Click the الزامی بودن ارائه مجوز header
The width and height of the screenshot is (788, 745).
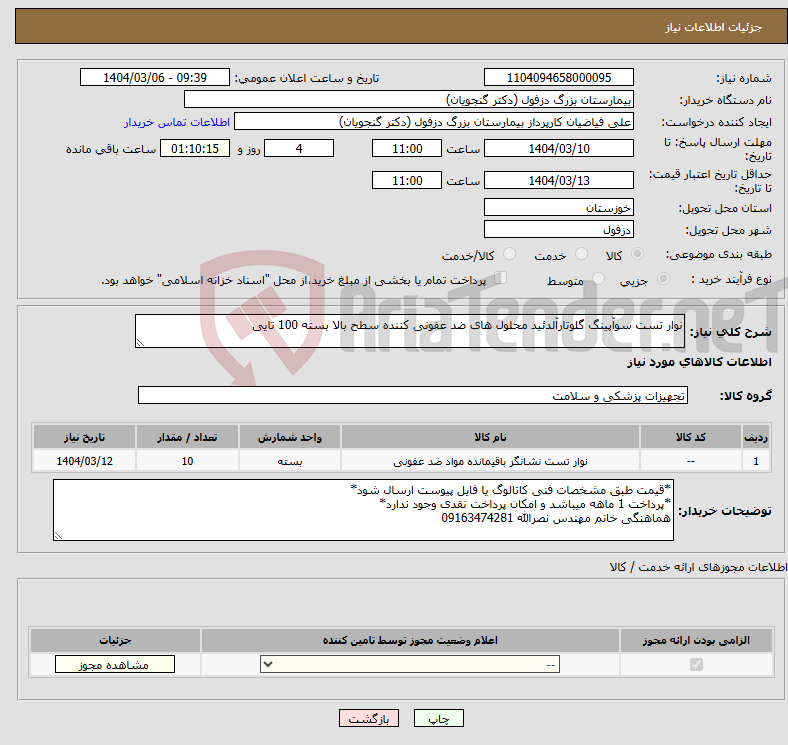[x=696, y=640]
